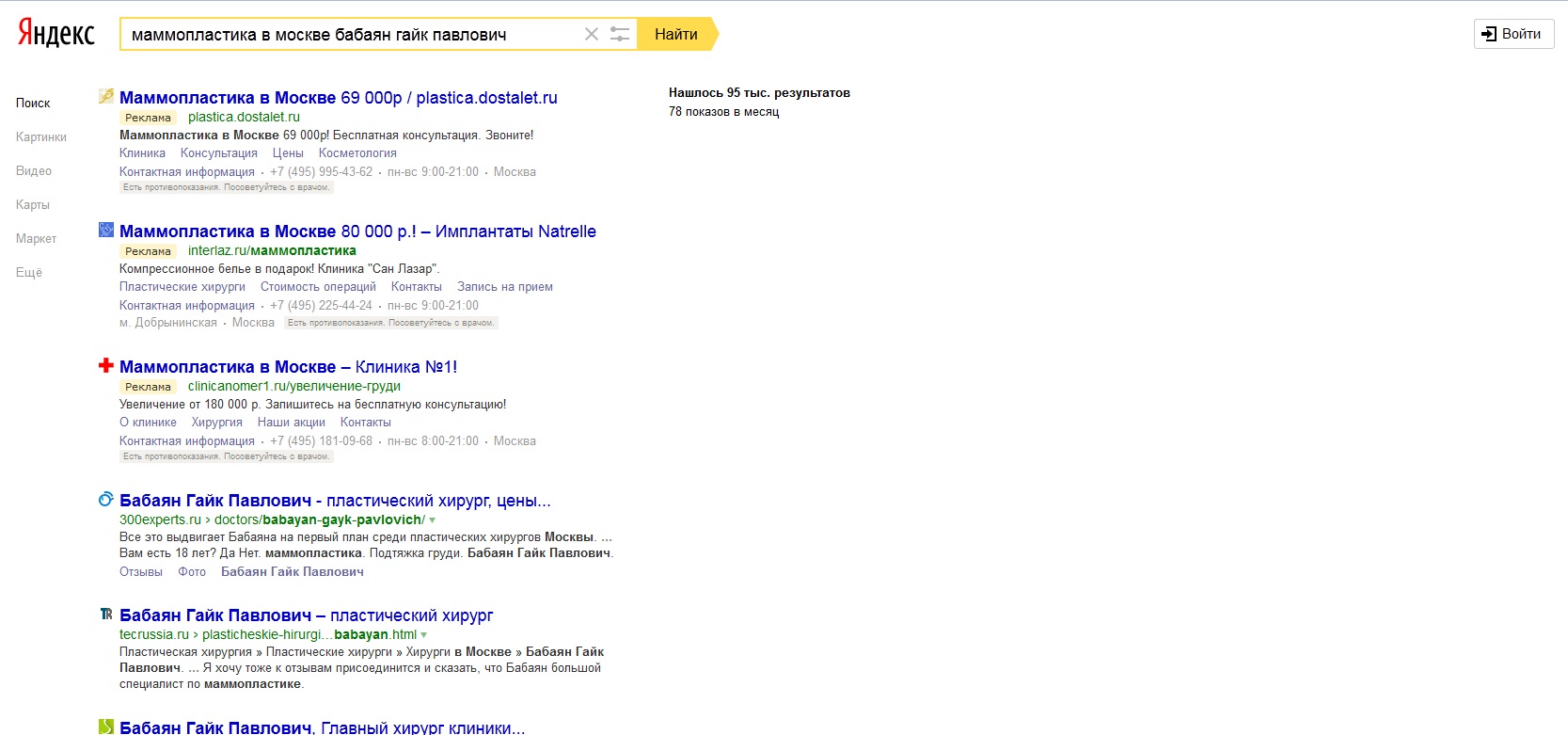Open 'Маммопластика в Москве – Клиника №1!' link
Image resolution: width=1568 pixels, height=735 pixels.
point(289,367)
